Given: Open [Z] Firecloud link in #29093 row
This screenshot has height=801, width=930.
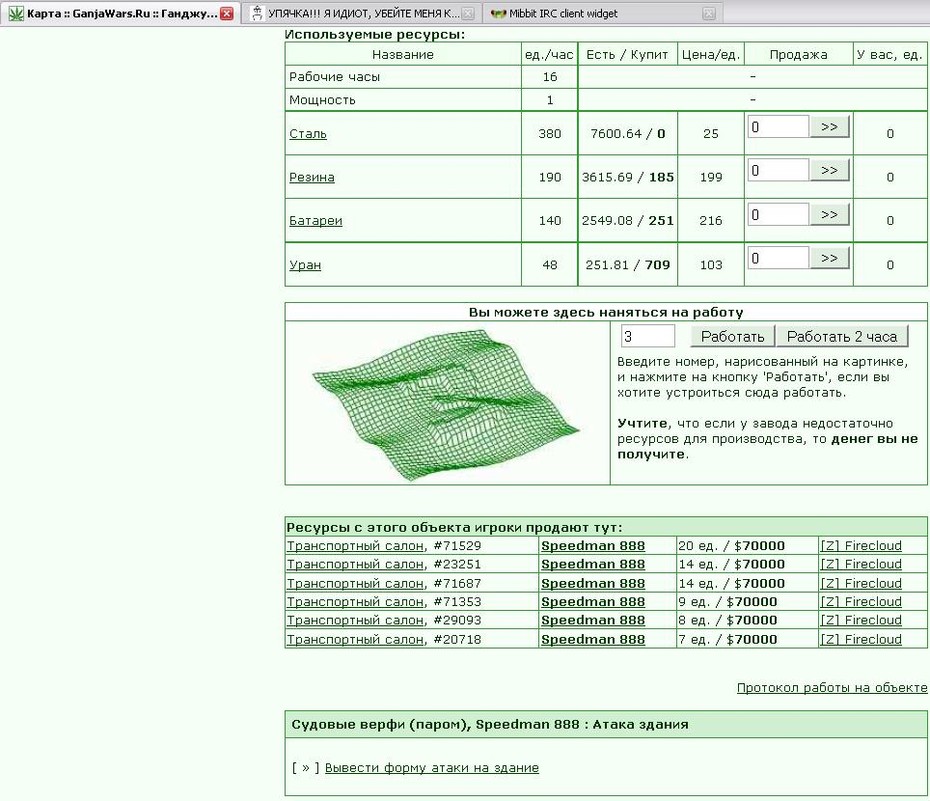Looking at the screenshot, I should click(x=861, y=620).
